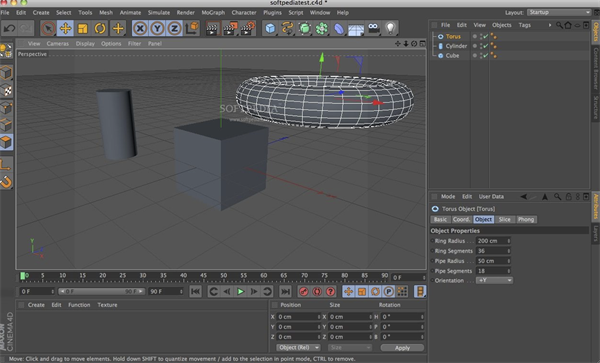Screen dimensions: 600x363
Task: Open the MoGraph menu
Action: click(x=213, y=12)
